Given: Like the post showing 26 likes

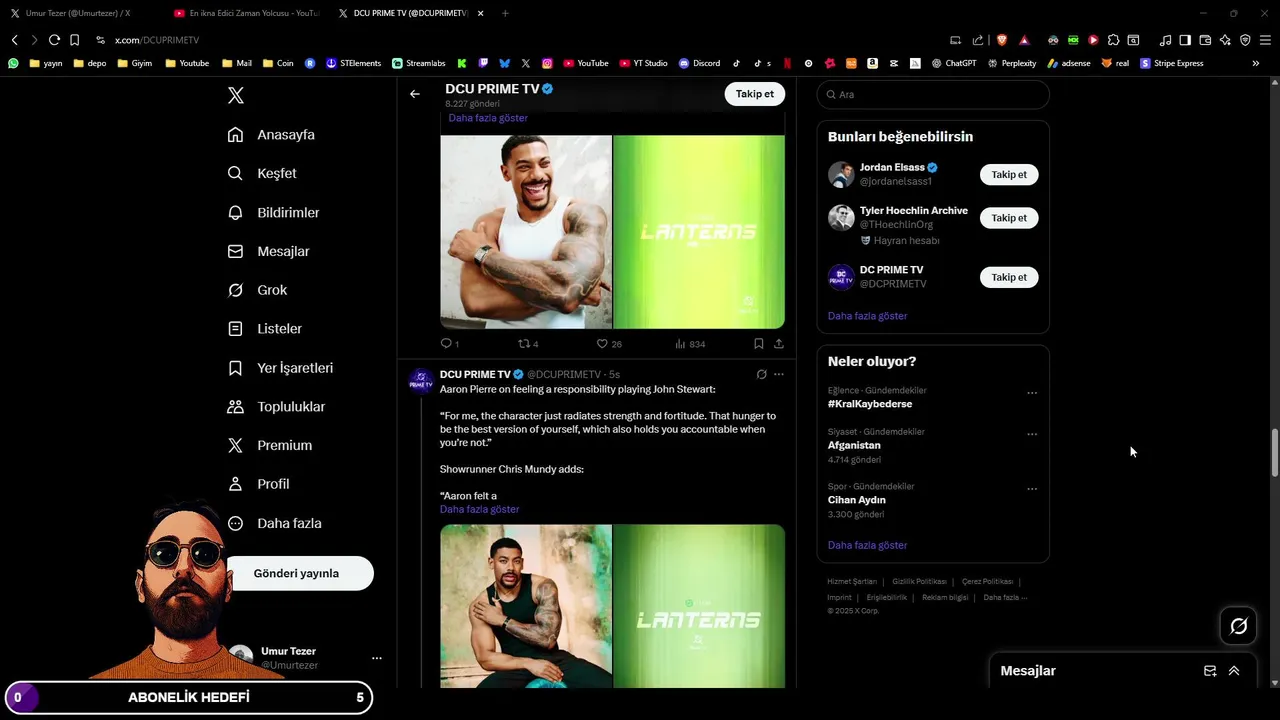Looking at the screenshot, I should (x=603, y=344).
